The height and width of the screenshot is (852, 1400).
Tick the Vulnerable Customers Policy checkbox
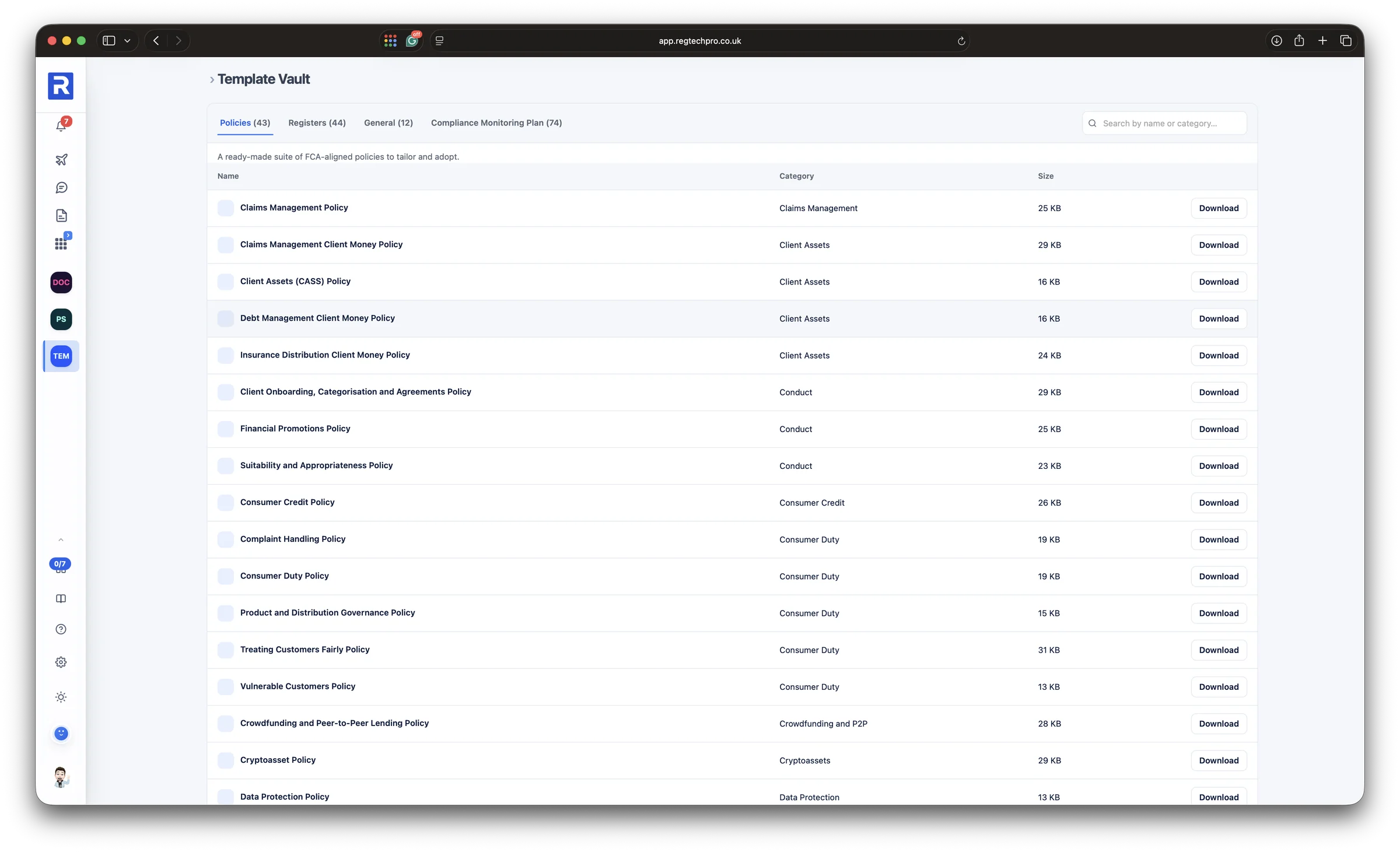pos(226,687)
